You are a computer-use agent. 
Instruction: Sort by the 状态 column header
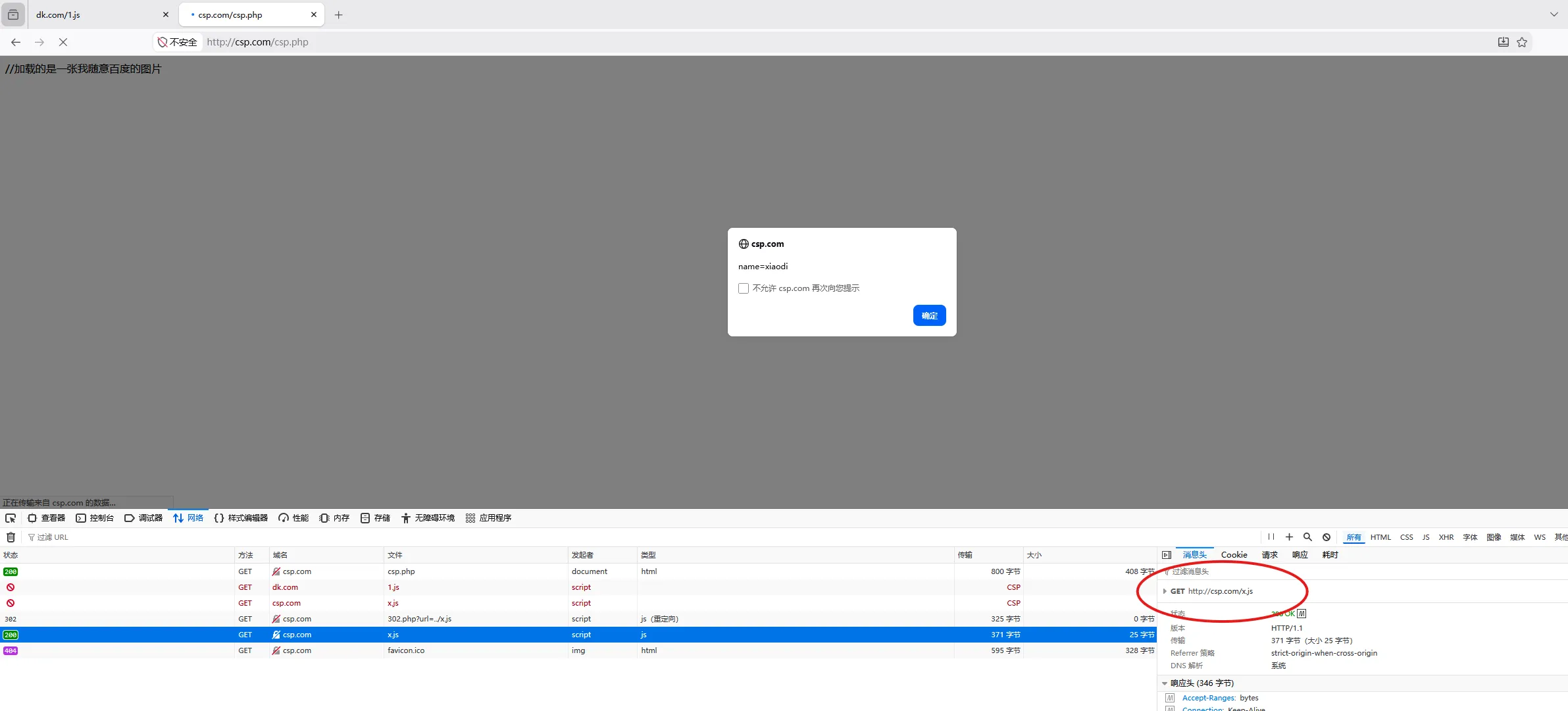(117, 555)
